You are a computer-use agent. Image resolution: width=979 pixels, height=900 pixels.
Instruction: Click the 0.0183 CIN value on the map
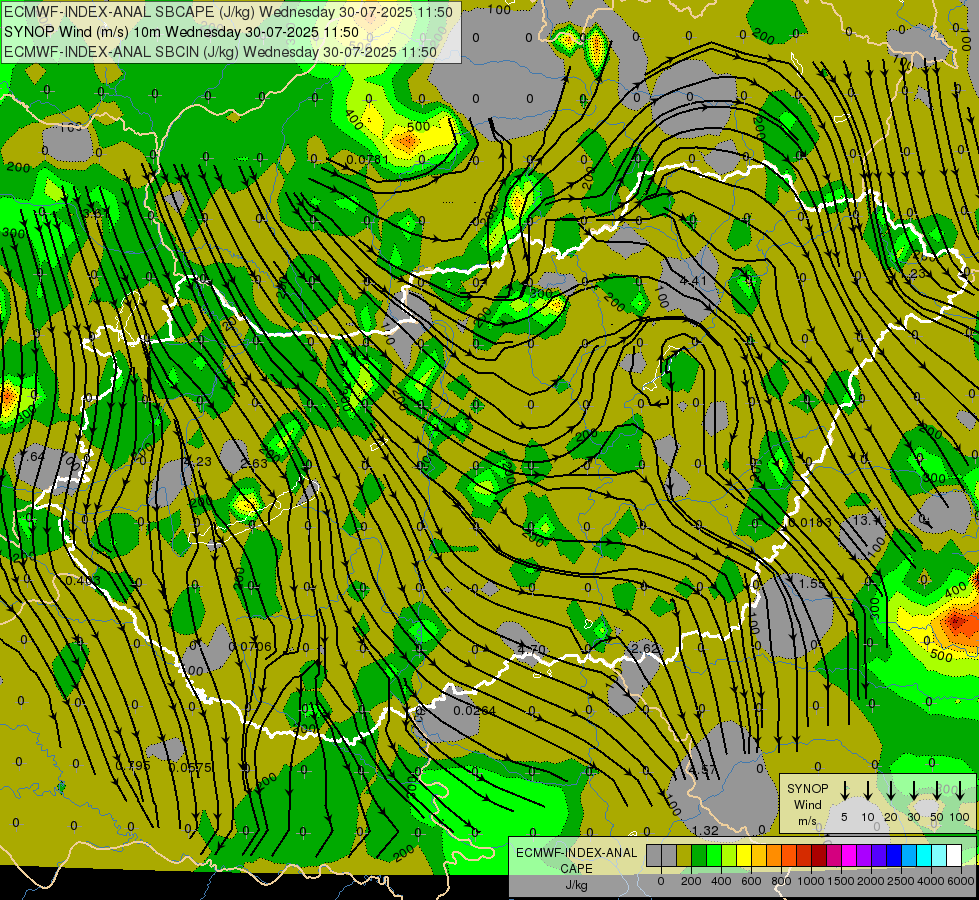click(x=810, y=522)
